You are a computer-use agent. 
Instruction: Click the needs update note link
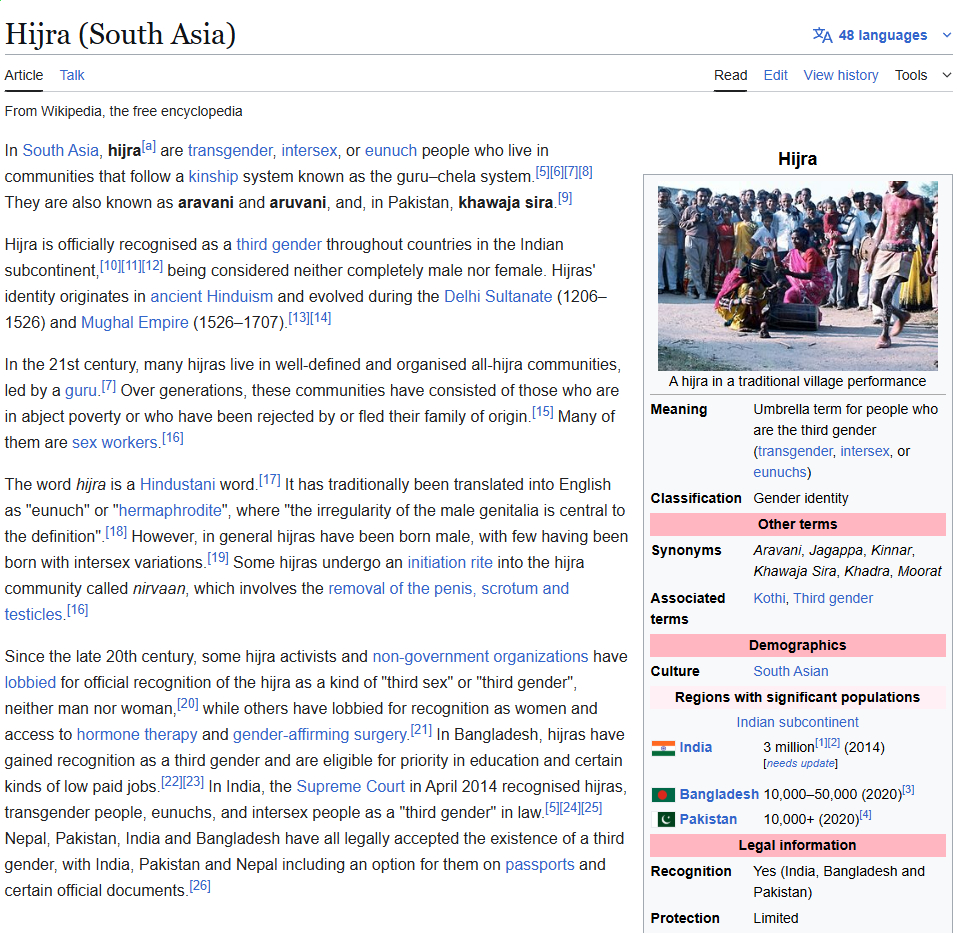(800, 764)
